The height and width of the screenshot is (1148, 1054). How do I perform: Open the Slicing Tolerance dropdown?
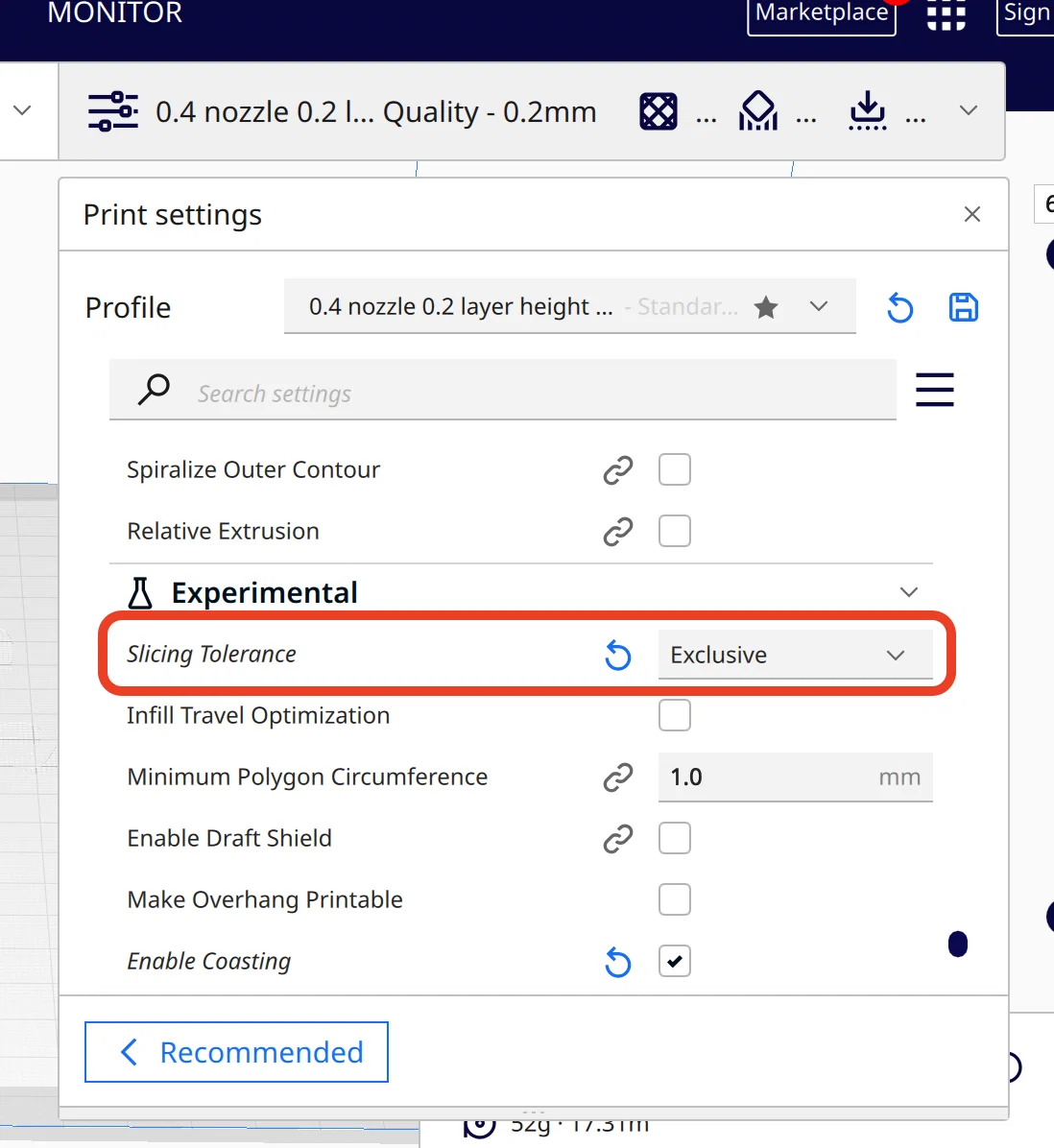click(x=795, y=656)
